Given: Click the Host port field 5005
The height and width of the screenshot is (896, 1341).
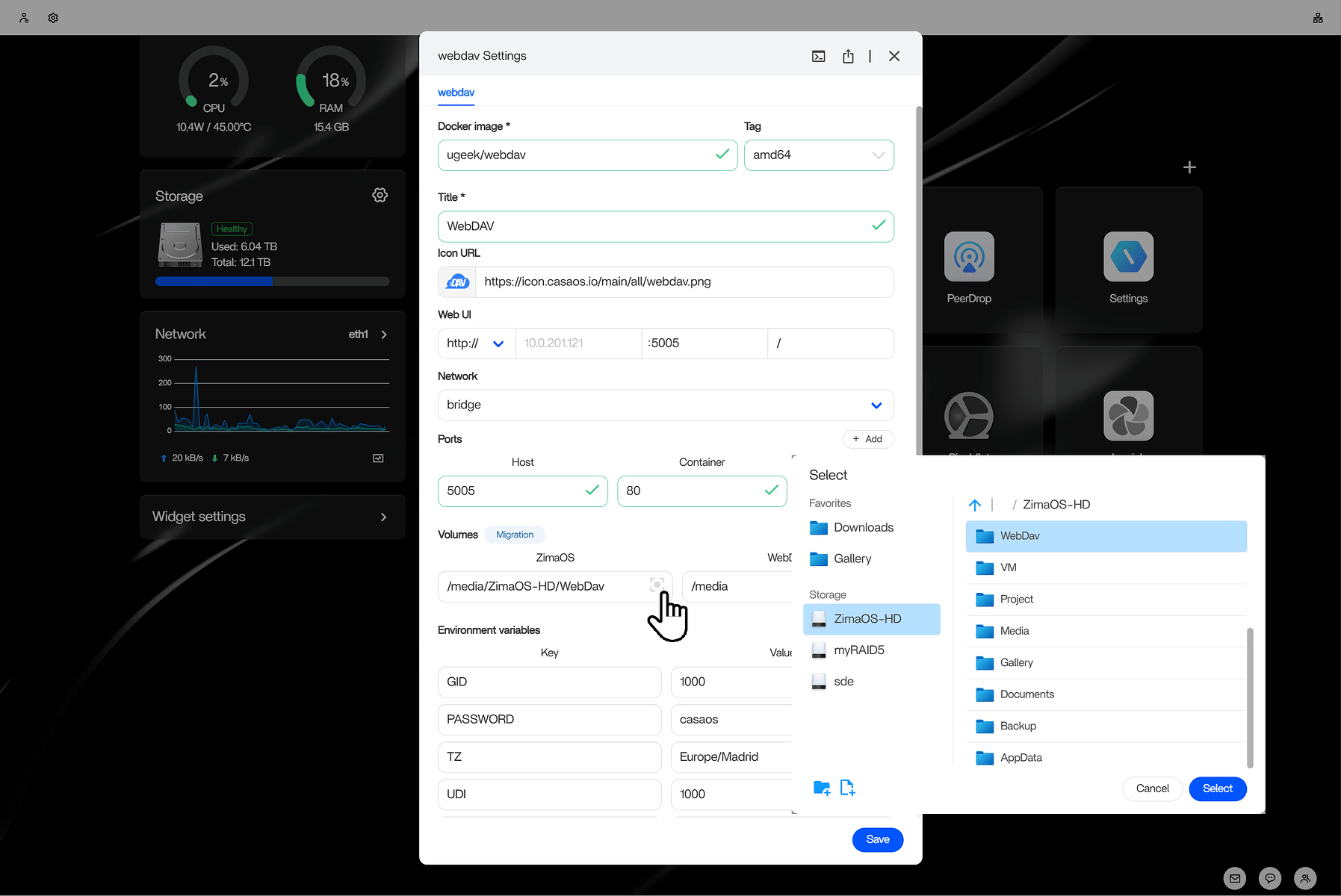Looking at the screenshot, I should click(522, 491).
